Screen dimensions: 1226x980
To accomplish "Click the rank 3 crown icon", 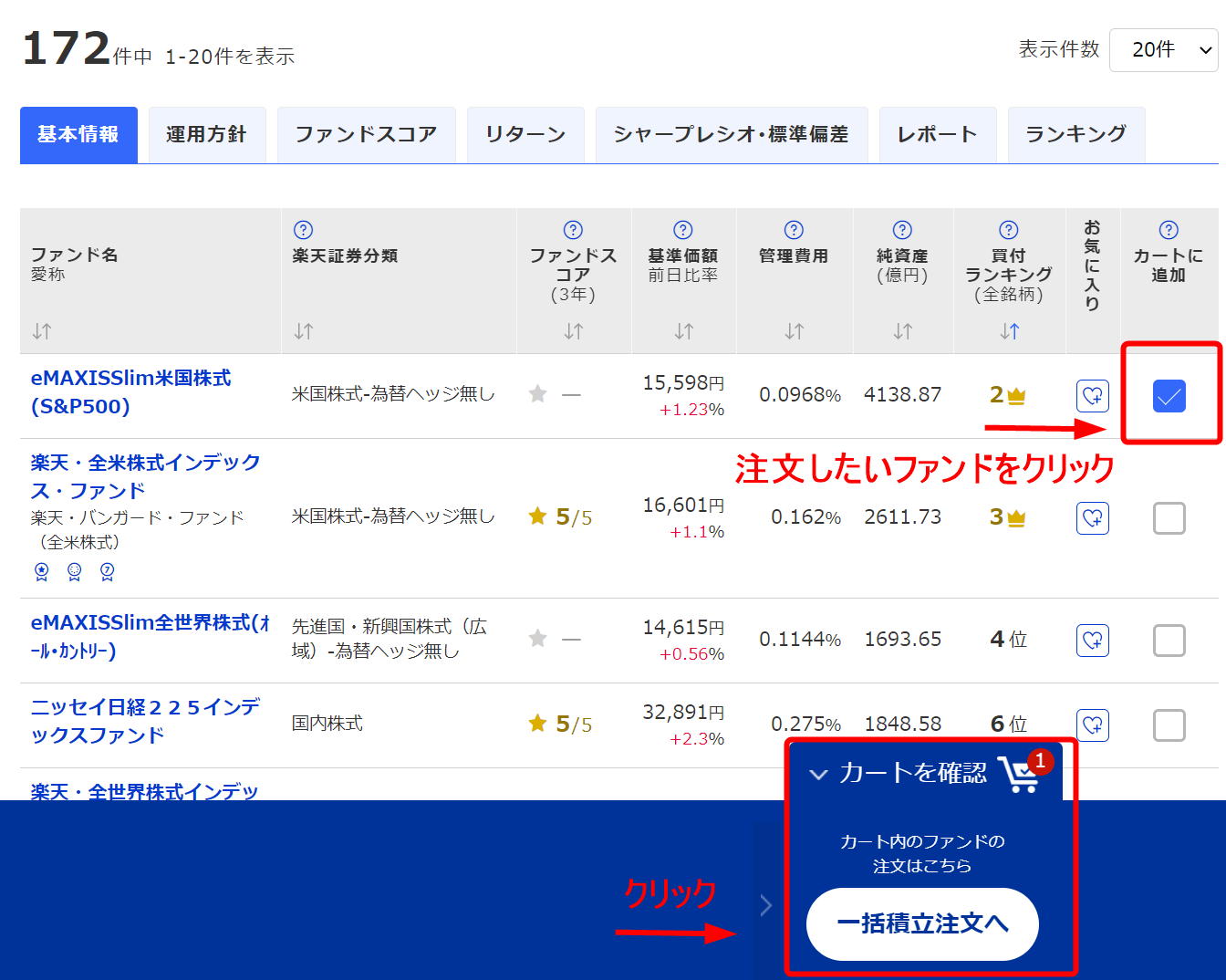I will click(1017, 518).
